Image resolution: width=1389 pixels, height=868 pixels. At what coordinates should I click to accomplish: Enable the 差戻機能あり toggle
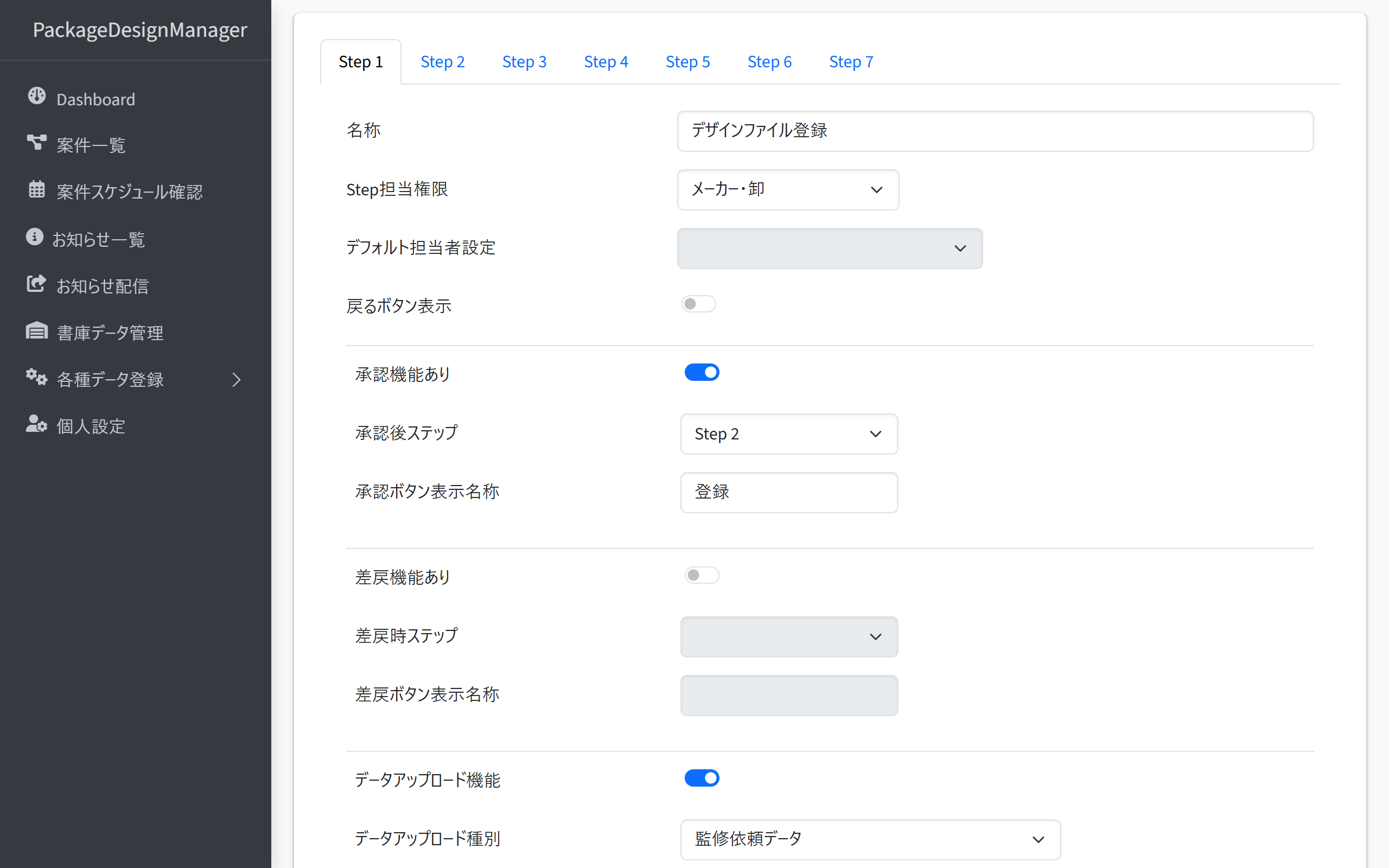tap(702, 575)
